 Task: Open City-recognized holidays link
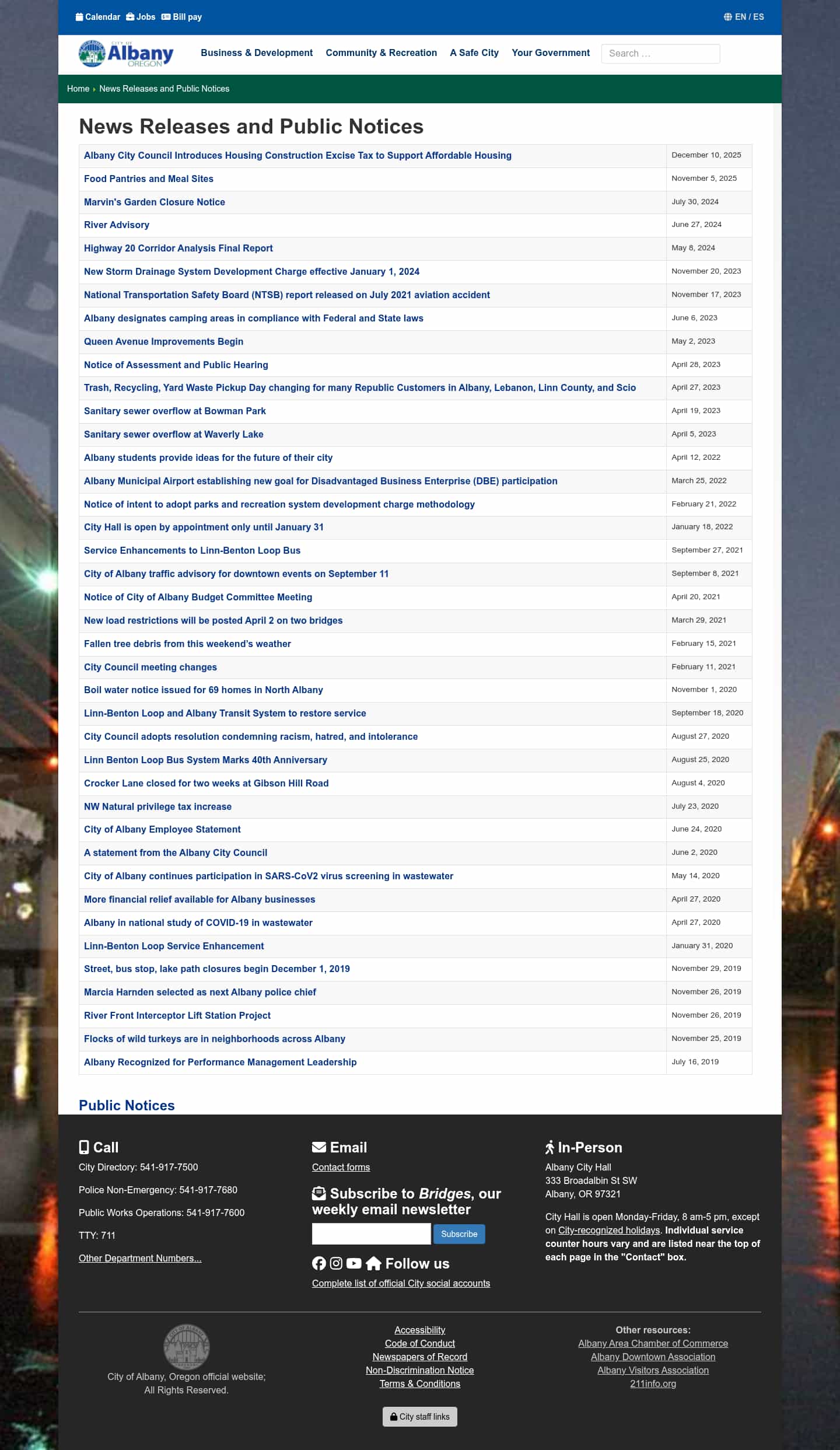pos(609,1230)
